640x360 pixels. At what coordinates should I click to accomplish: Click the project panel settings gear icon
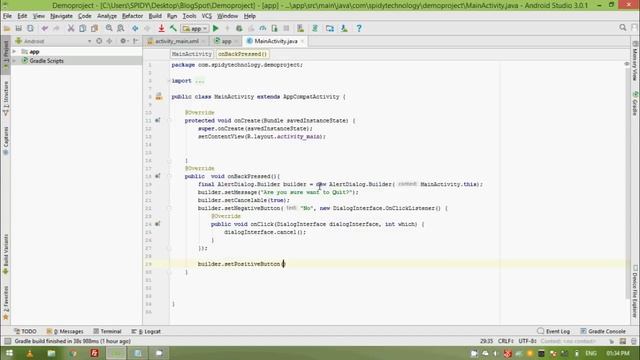pyautogui.click(x=123, y=41)
